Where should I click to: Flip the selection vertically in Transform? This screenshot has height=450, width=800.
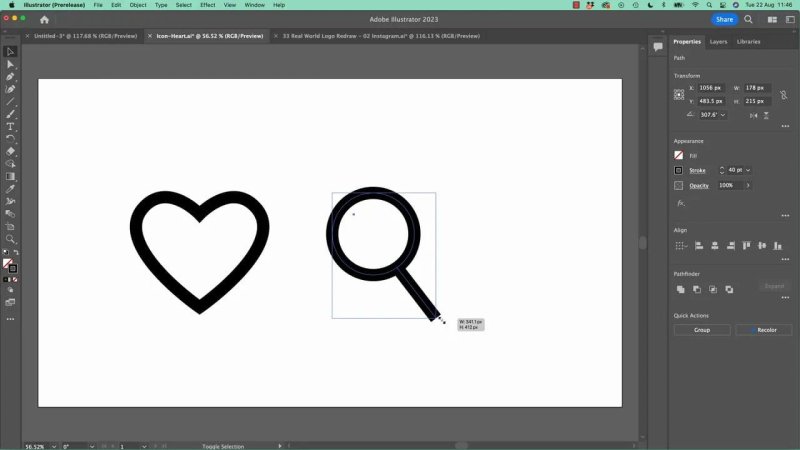[766, 116]
